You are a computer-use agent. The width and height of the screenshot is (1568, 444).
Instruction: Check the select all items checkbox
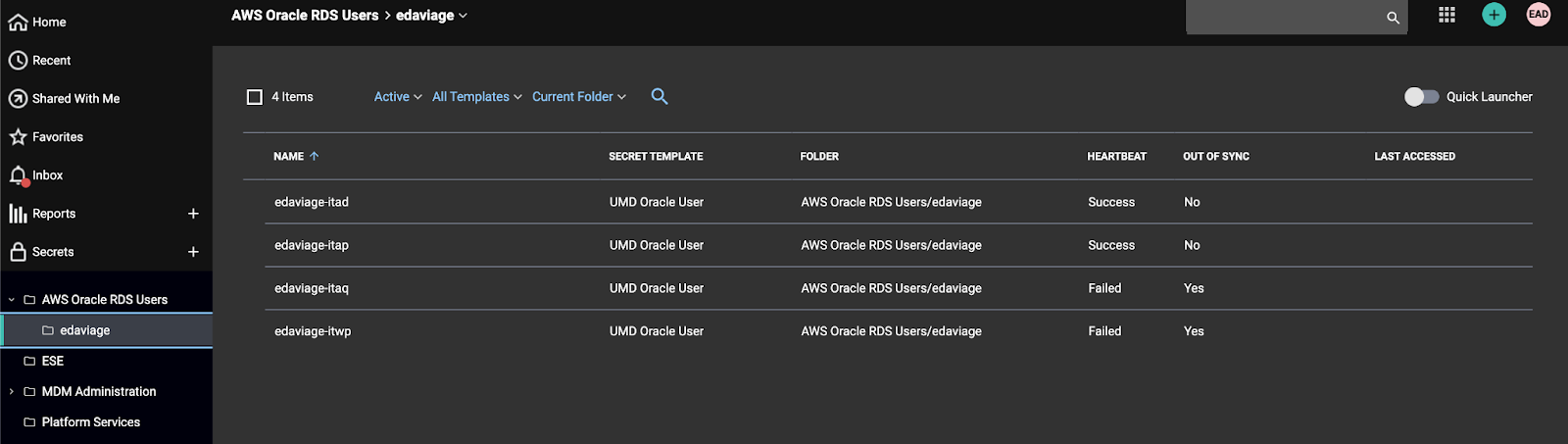click(x=255, y=97)
